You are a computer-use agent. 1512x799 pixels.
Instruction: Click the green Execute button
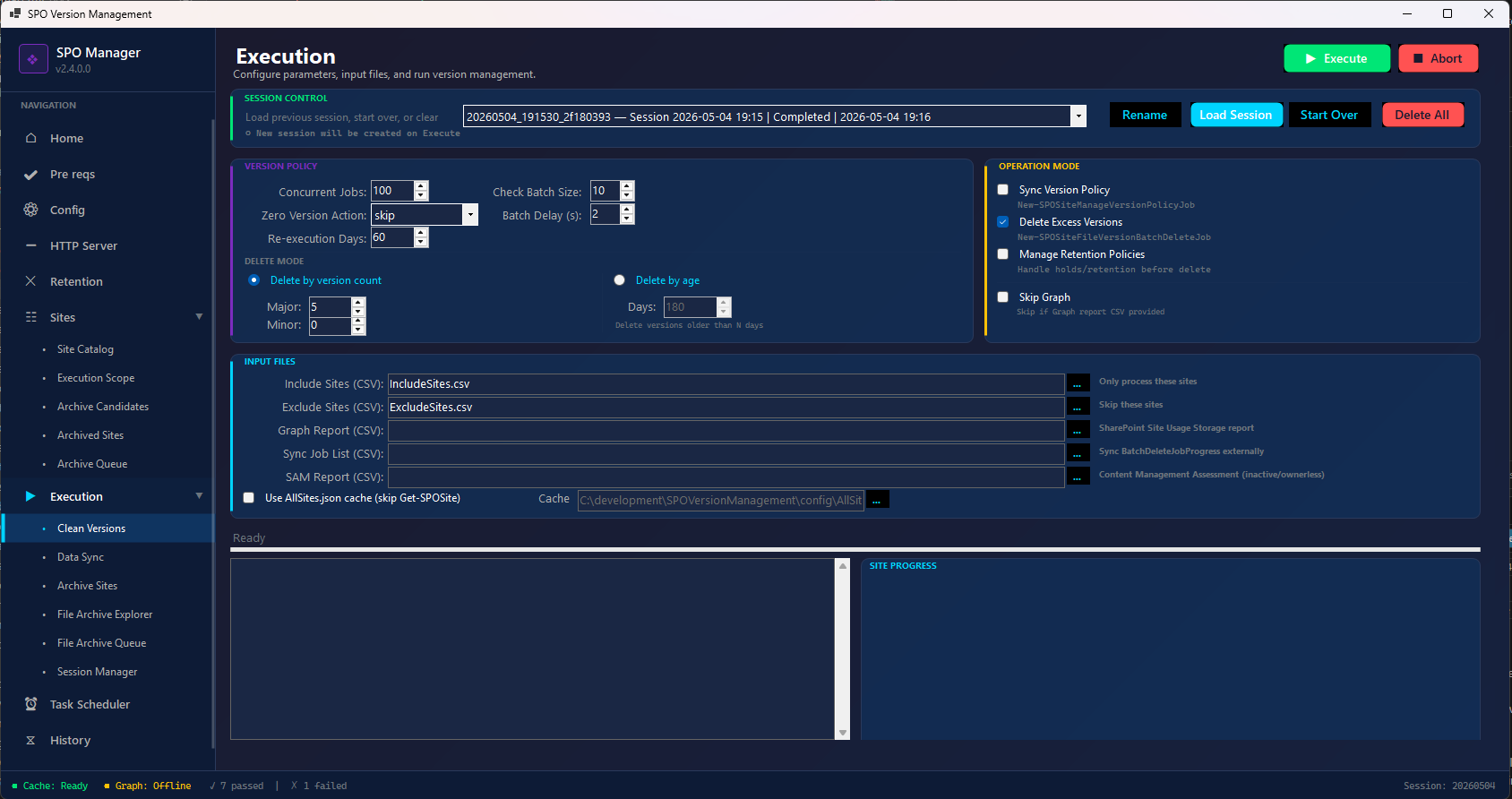pos(1336,58)
